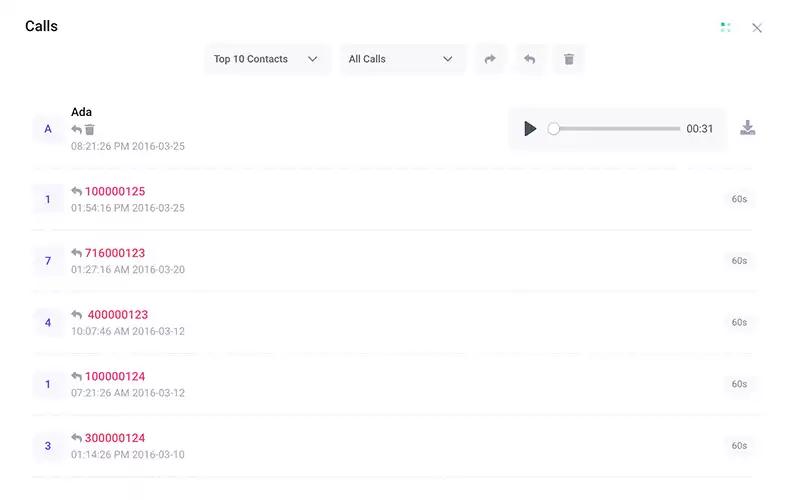Click reply arrow under Ada
Image resolution: width=800 pixels, height=500 pixels.
[77, 130]
